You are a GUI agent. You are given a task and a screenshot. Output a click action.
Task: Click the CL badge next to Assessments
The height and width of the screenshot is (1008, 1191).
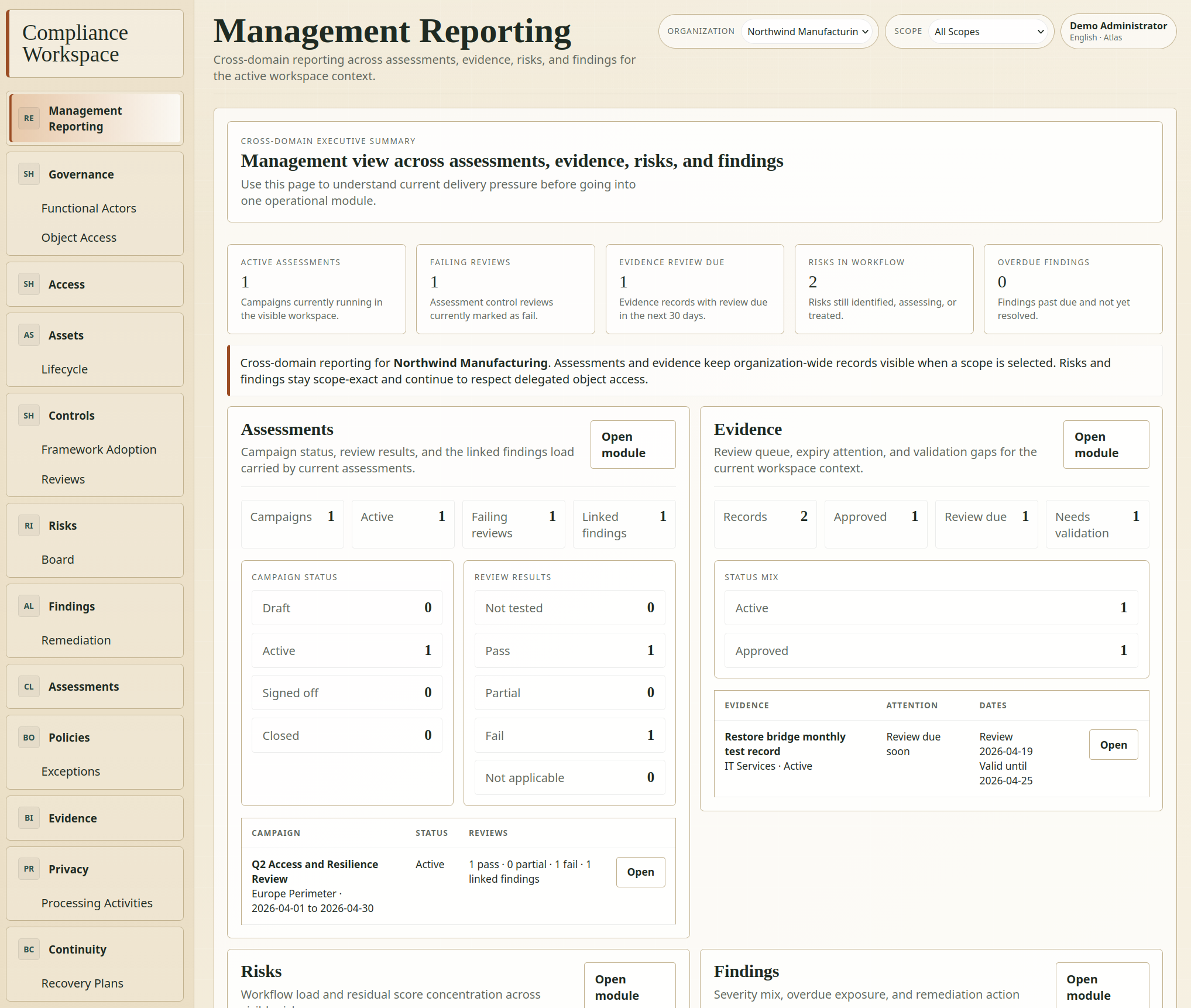click(29, 687)
